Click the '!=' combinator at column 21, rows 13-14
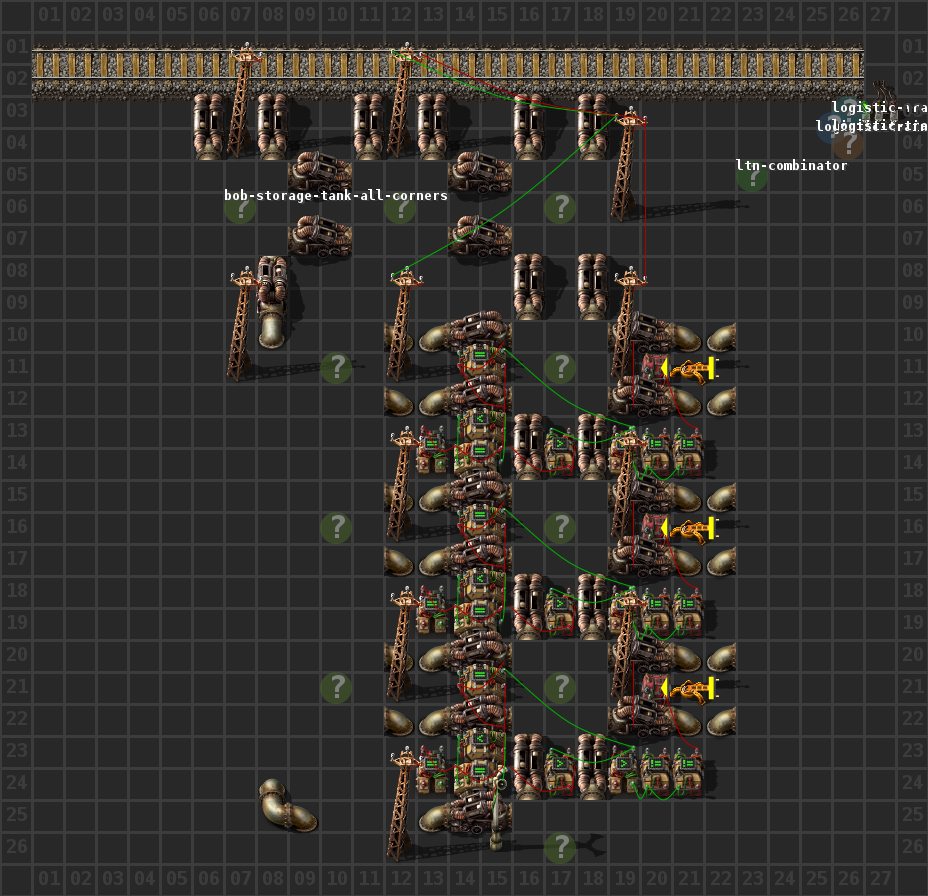 [x=687, y=451]
